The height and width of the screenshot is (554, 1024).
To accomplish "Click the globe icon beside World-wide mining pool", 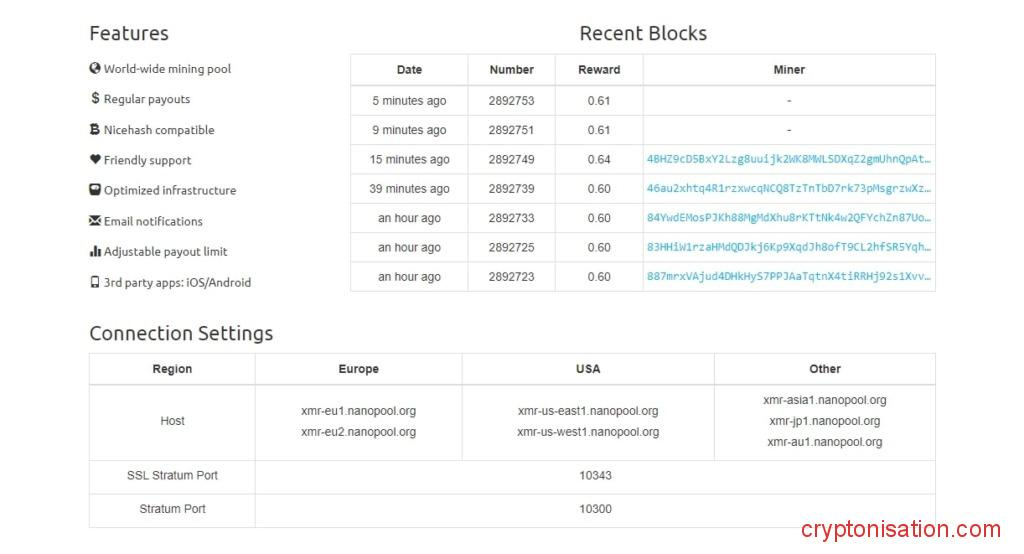I will 95,69.
